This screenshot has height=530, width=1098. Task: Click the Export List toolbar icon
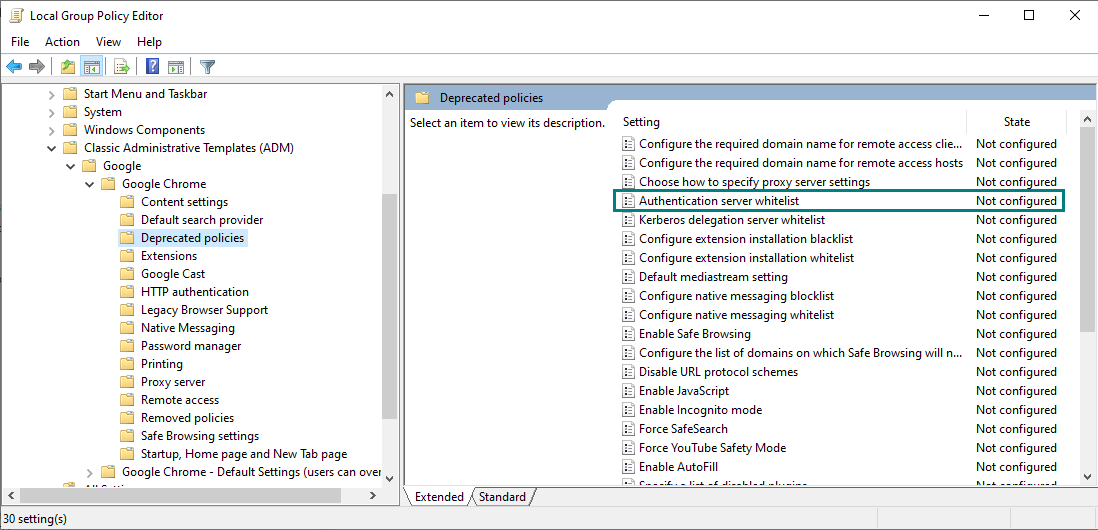123,67
